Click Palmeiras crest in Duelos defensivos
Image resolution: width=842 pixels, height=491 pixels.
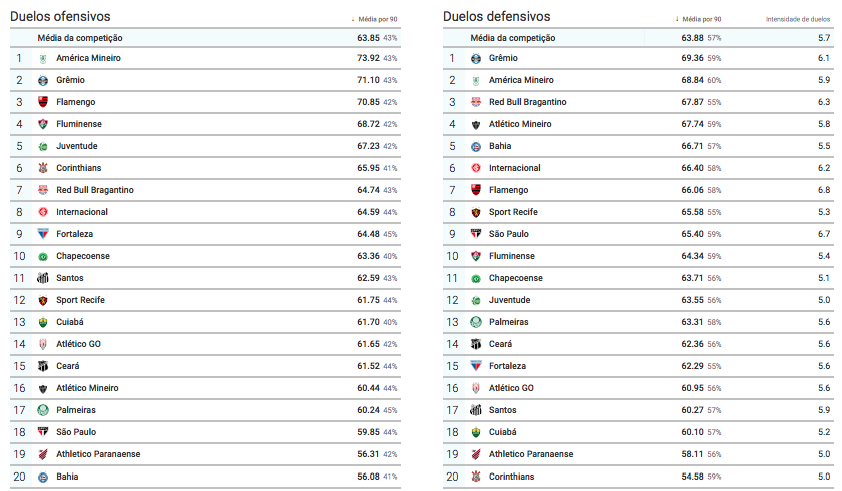[476, 322]
